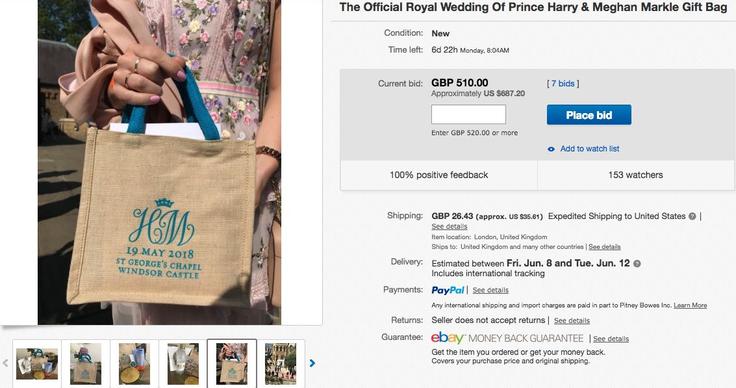
Task: Open See details for Money Back Guarantee
Action: coord(611,339)
